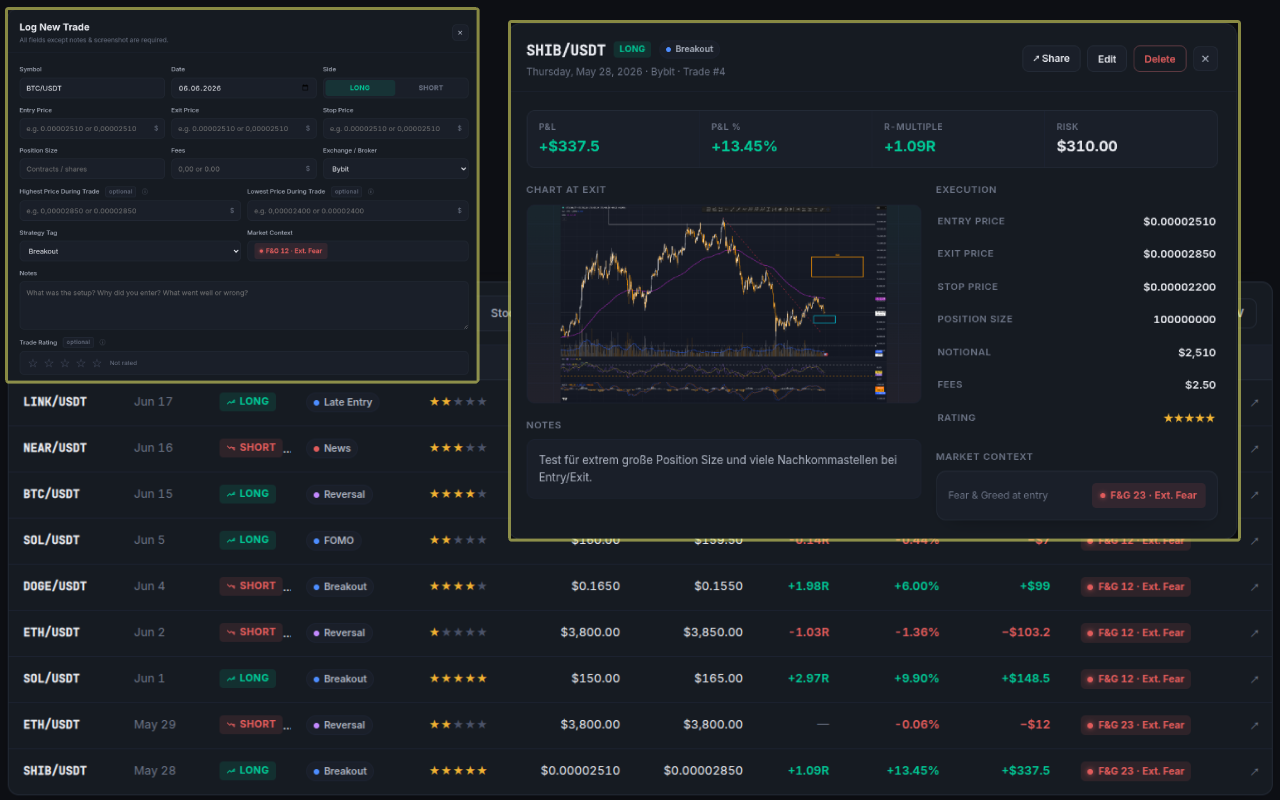Click inside the Notes text area
This screenshot has height=800, width=1280.
[x=243, y=305]
